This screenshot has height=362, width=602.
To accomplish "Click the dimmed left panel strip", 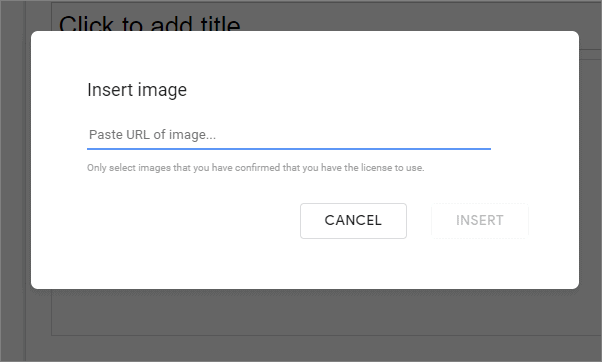I will 13,180.
